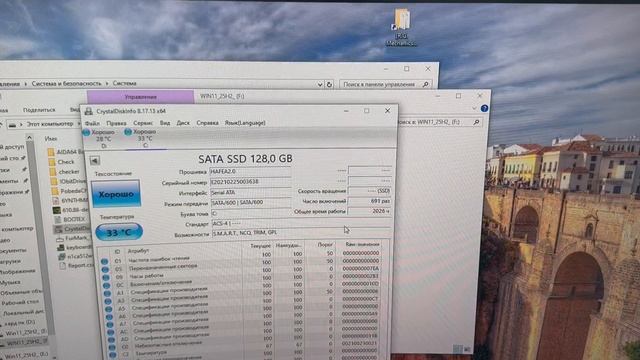Screen dimensions: 640x360
Task: Click the SATA SSD 128,0 GB heading
Action: [x=245, y=159]
